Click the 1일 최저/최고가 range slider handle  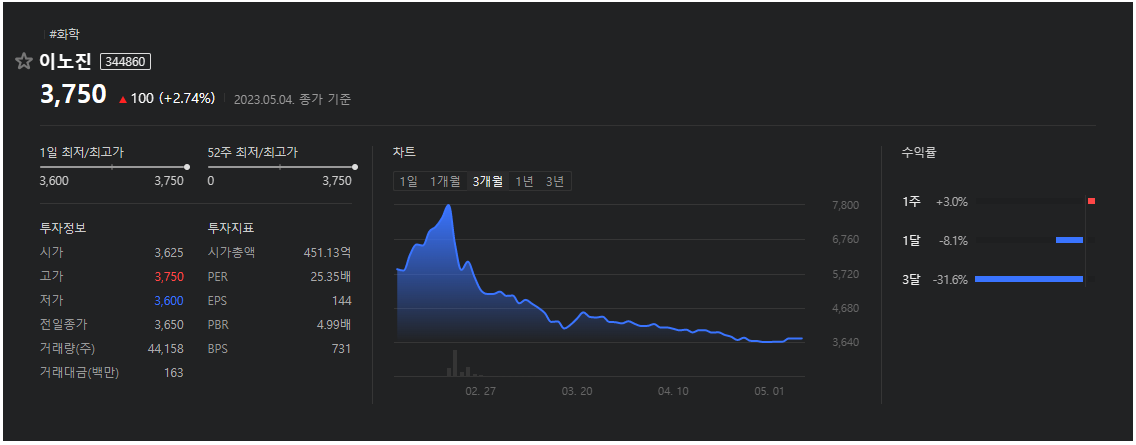187,167
